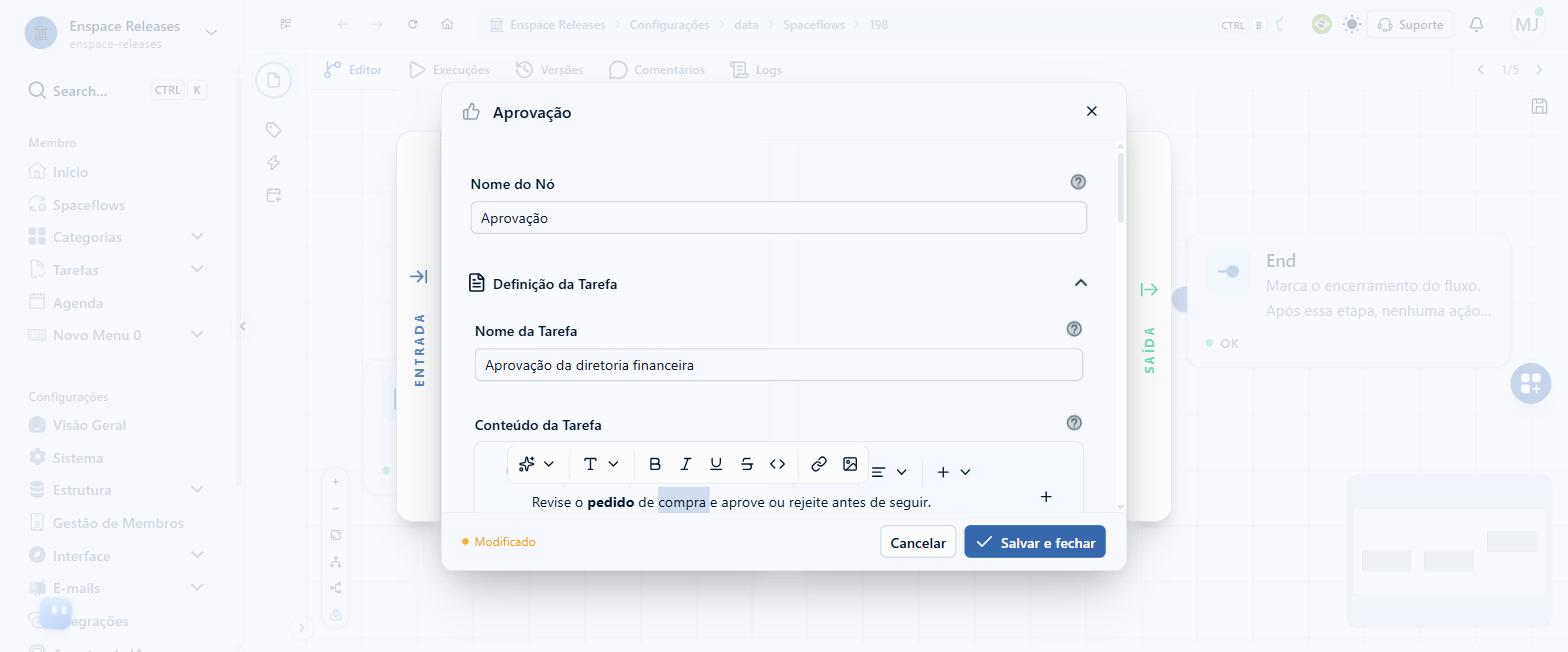Collapse the ENTRADA side panel
1568x652 pixels.
(x=419, y=276)
